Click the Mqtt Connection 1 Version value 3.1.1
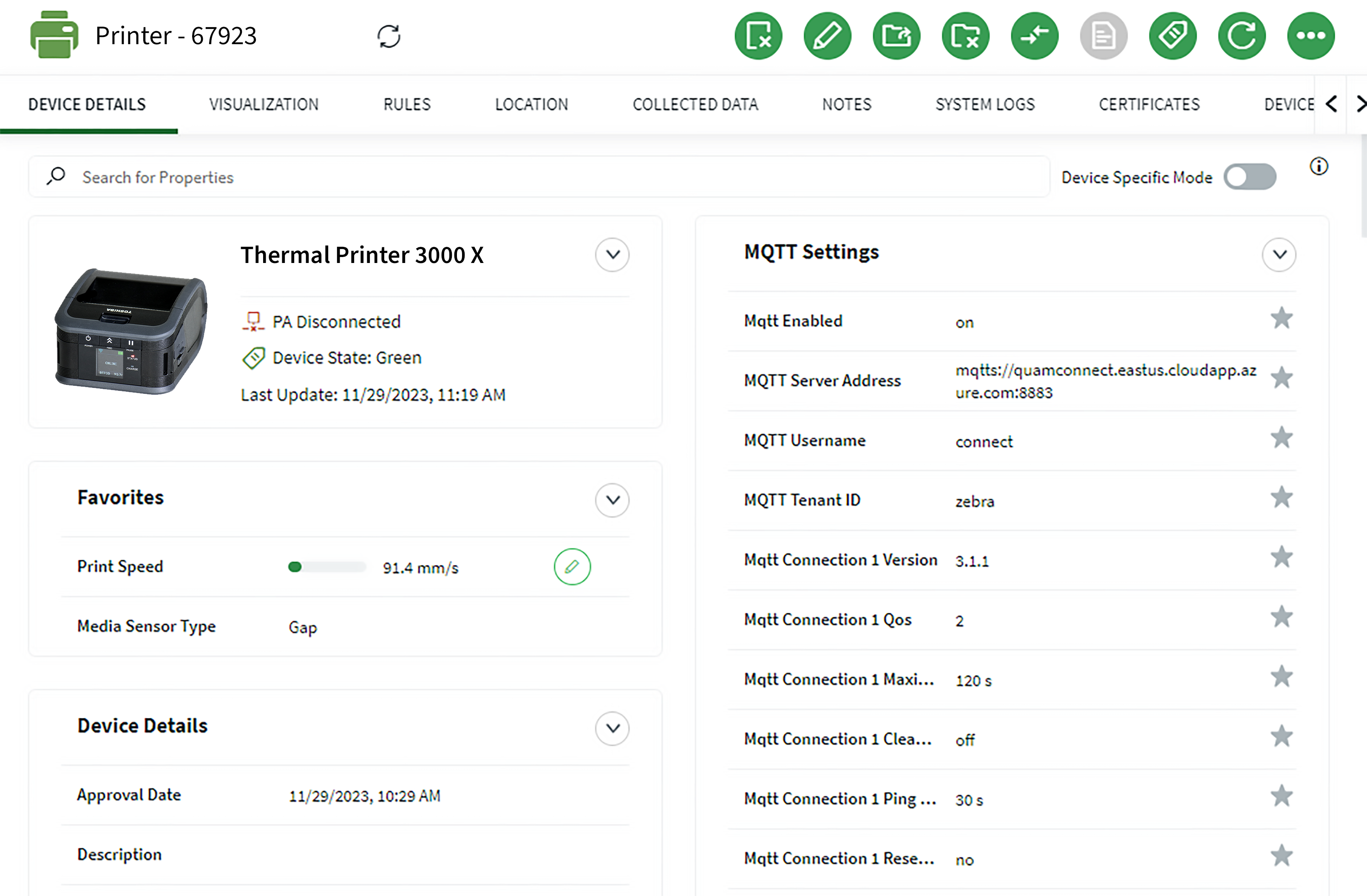This screenshot has width=1367, height=896. (x=972, y=561)
